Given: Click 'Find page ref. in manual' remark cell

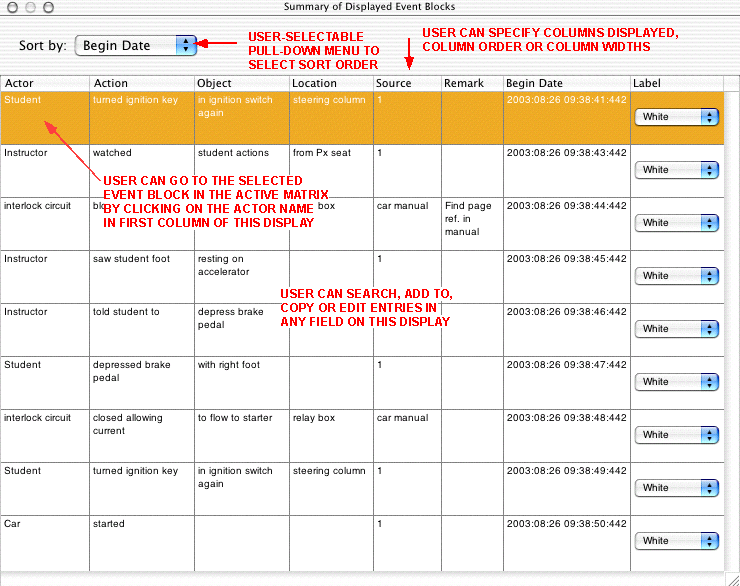Looking at the screenshot, I should pyautogui.click(x=472, y=224).
